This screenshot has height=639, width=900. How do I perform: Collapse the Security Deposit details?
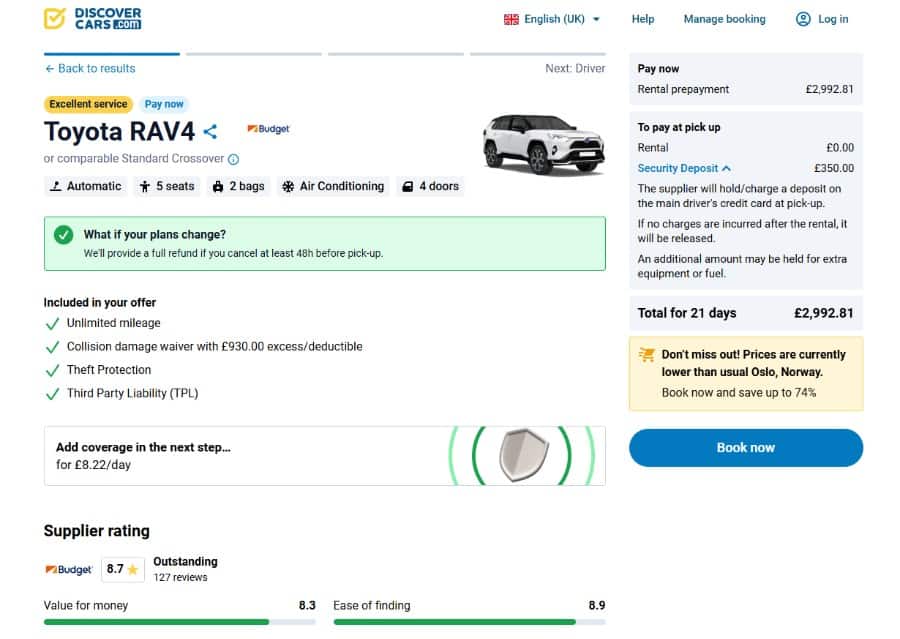[684, 168]
